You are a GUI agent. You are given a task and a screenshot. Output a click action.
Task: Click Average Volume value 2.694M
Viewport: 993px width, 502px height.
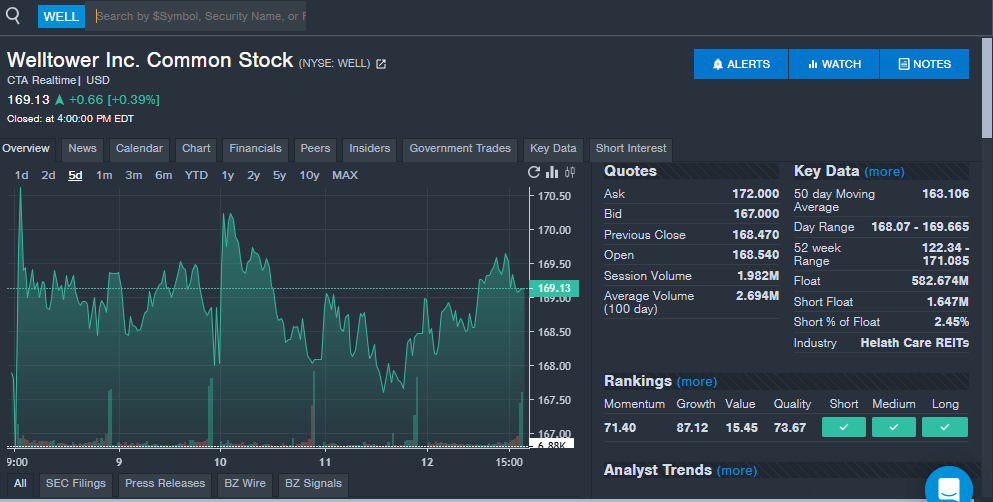pos(757,296)
